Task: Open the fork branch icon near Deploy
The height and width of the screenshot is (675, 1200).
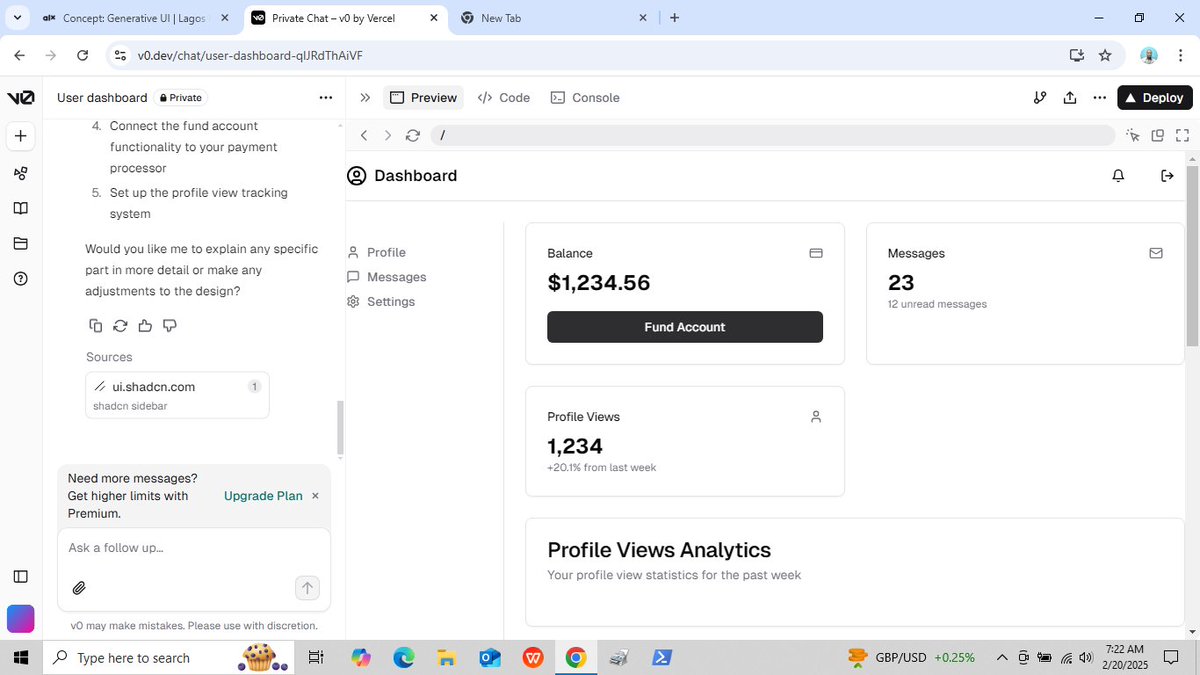Action: (1040, 98)
